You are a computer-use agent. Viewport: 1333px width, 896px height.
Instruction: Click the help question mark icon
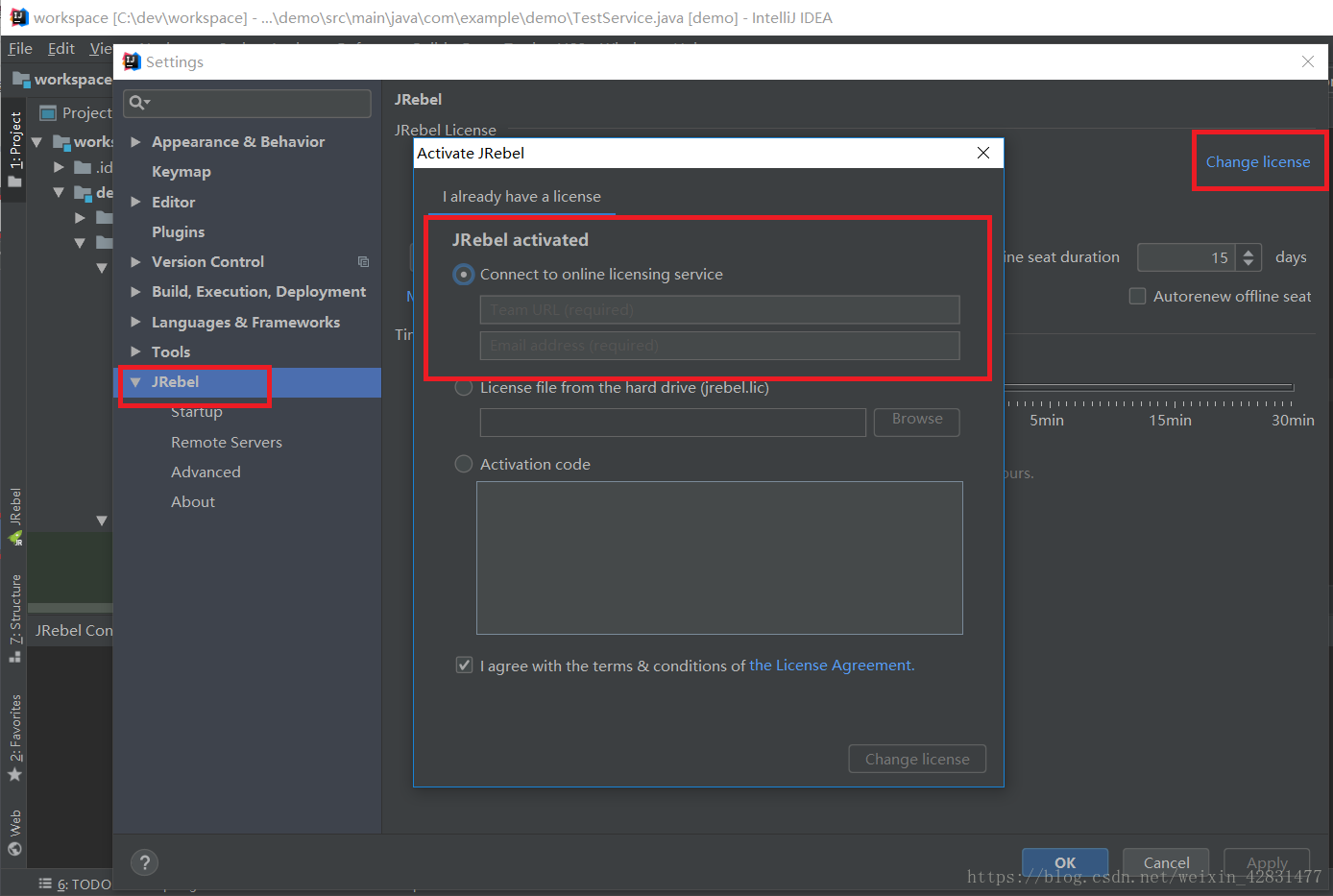[144, 862]
